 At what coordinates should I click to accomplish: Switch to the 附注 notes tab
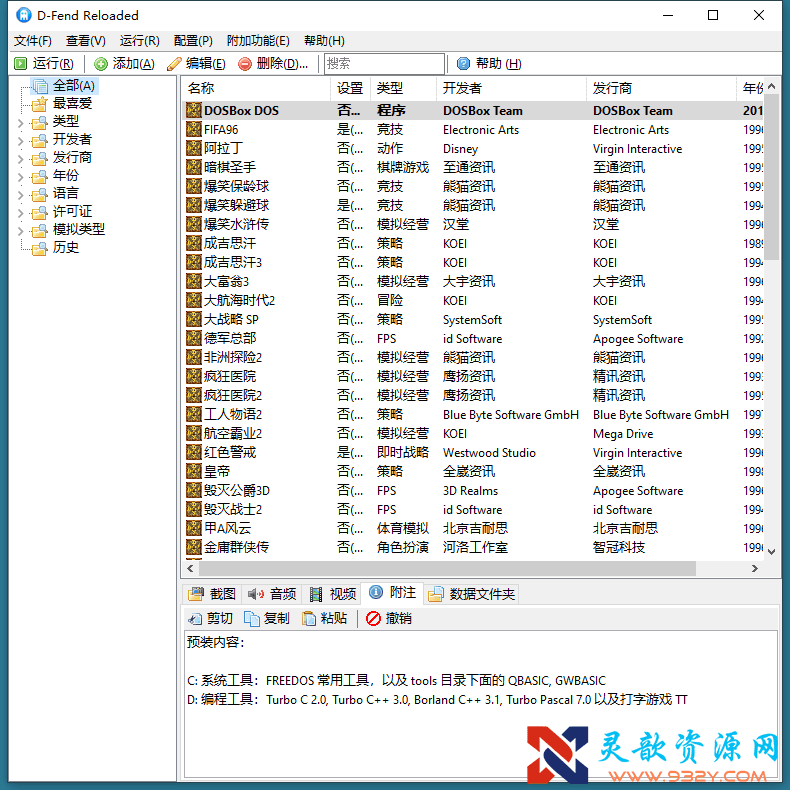(x=392, y=592)
